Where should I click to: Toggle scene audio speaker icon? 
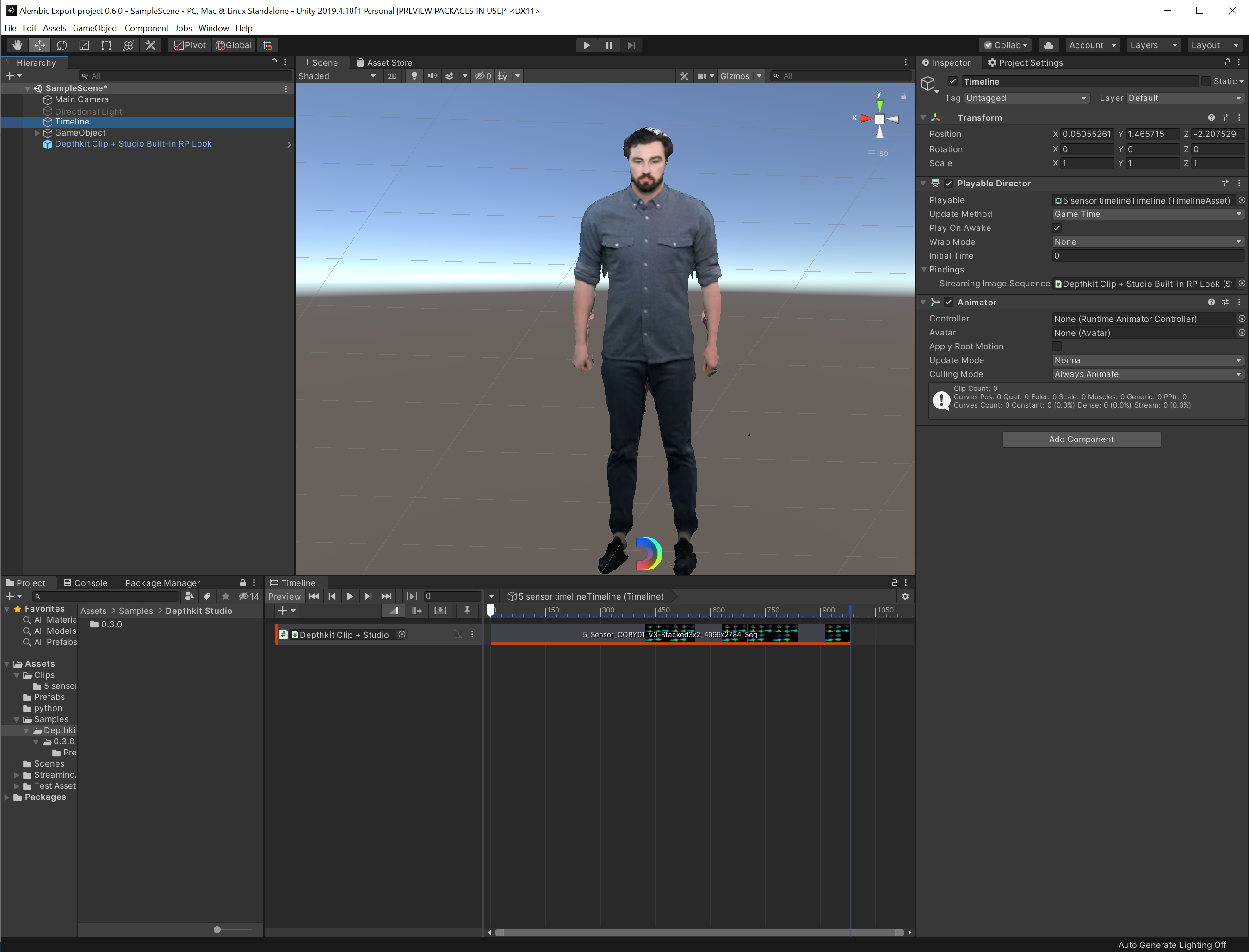tap(433, 76)
